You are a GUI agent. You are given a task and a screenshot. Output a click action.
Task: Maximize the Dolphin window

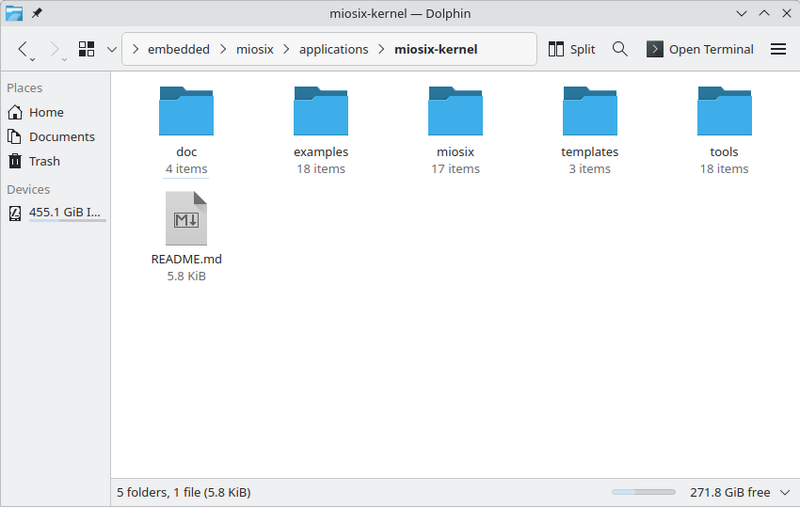point(764,14)
